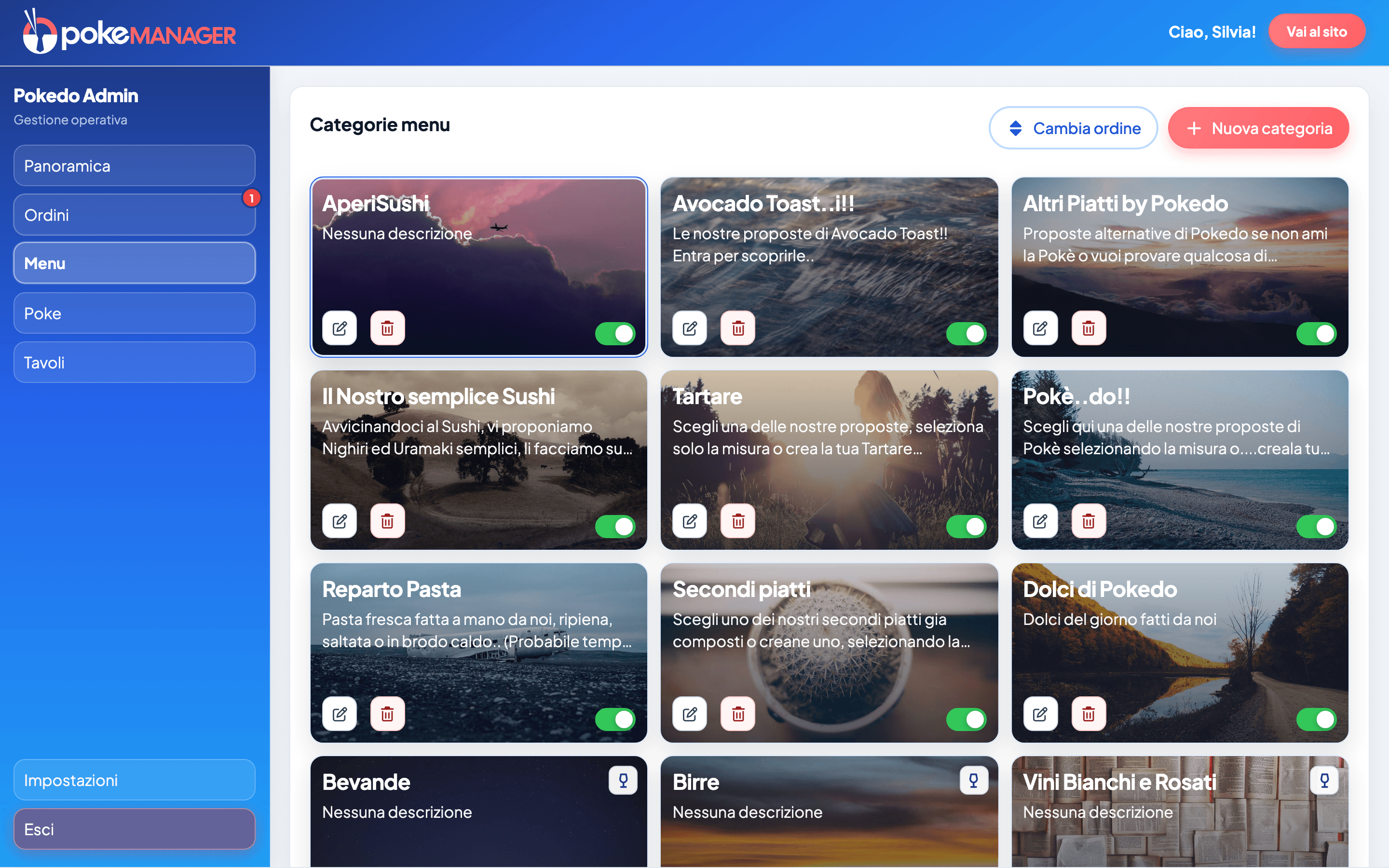
Task: Turn off Altri Piatti by Pokedo toggle
Action: click(1316, 334)
